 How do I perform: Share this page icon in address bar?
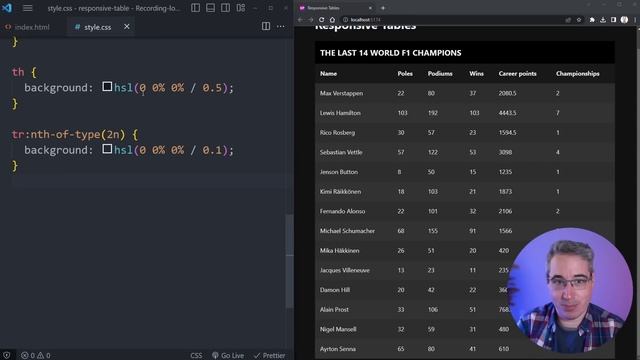coord(568,20)
